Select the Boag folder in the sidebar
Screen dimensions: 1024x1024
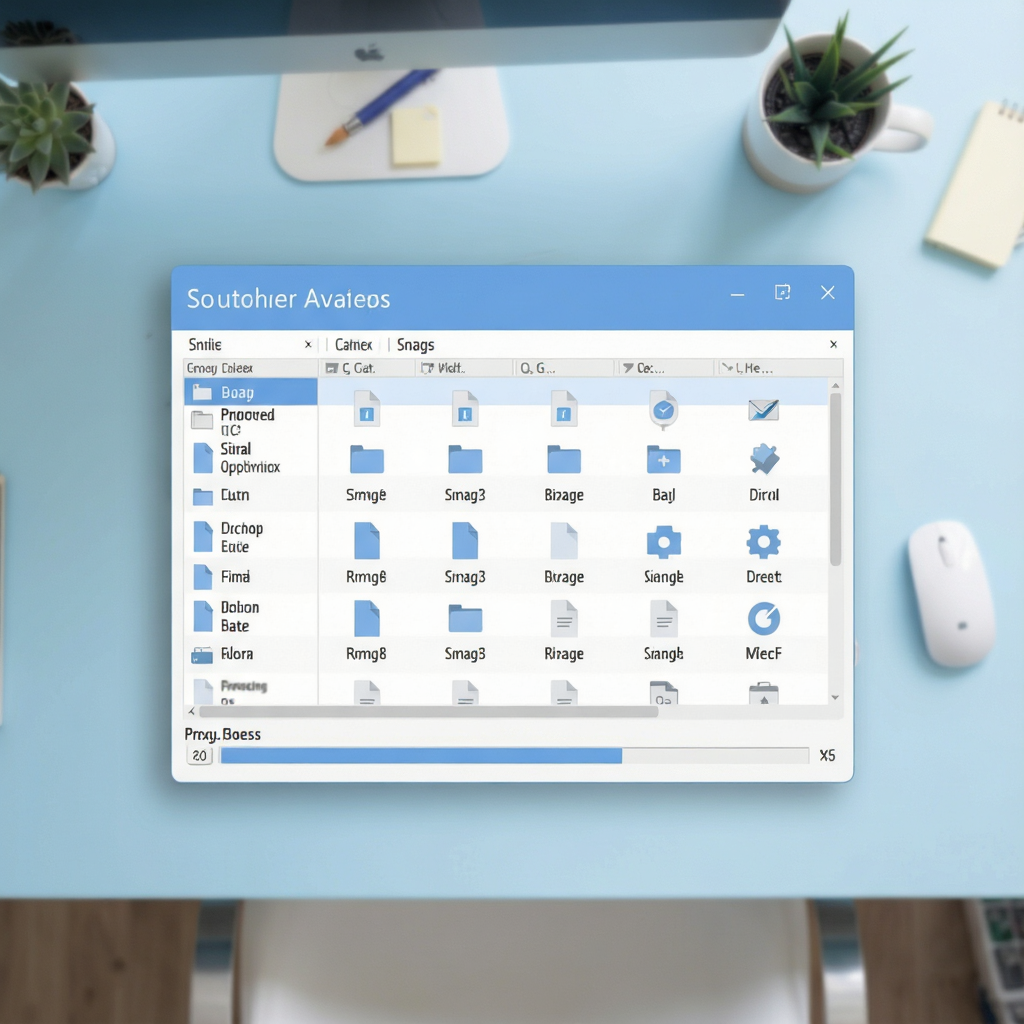tap(251, 392)
